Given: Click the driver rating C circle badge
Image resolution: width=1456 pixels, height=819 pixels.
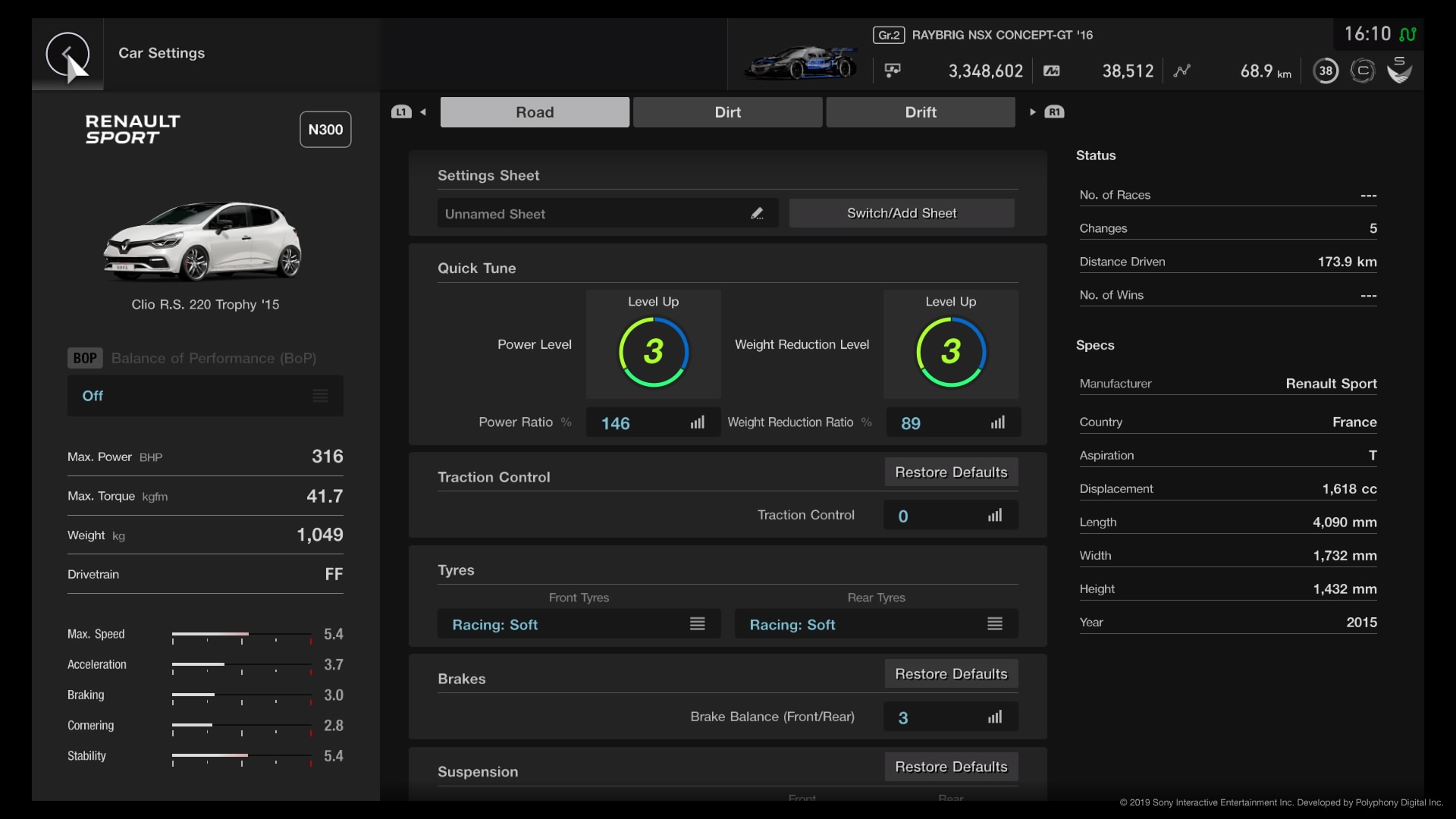Looking at the screenshot, I should point(1363,71).
